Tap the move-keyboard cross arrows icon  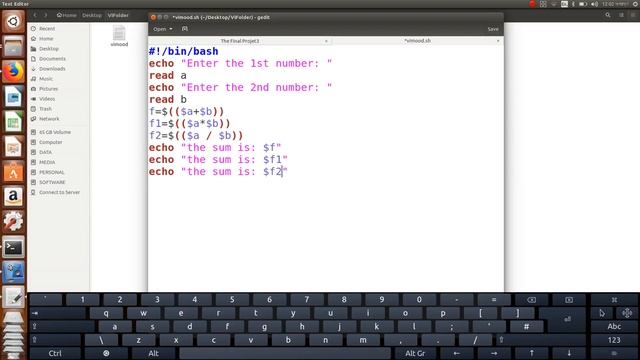627,313
